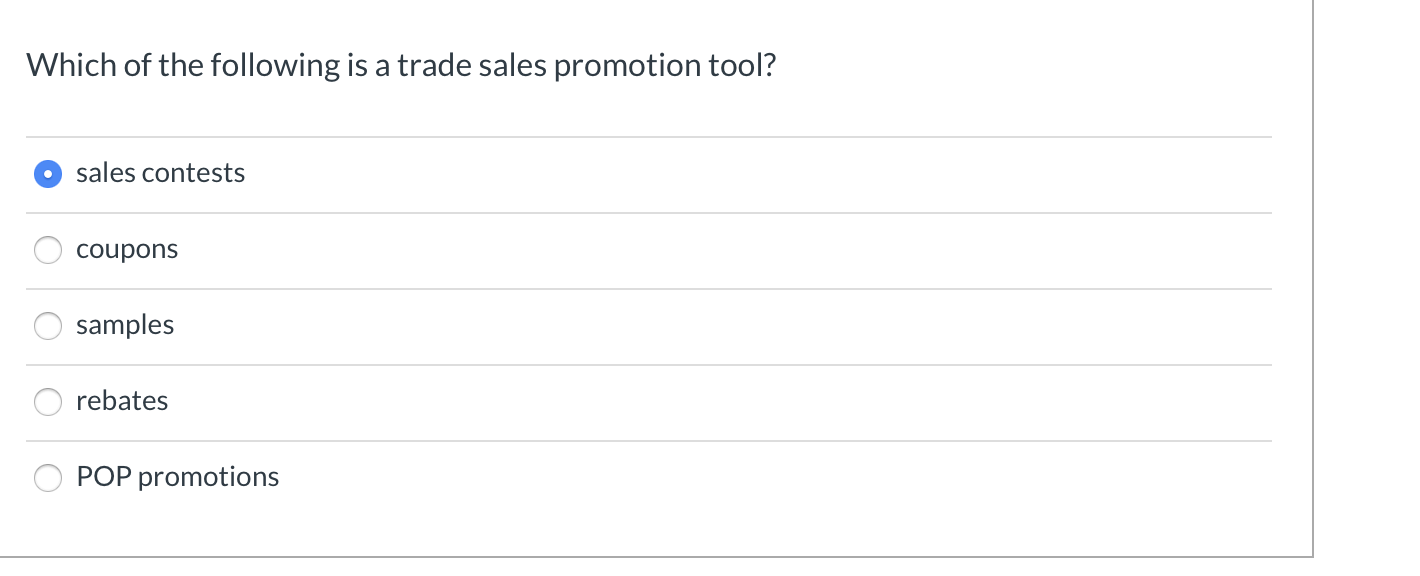Click the "sales contests" answer label
The height and width of the screenshot is (576, 1420).
click(x=160, y=173)
